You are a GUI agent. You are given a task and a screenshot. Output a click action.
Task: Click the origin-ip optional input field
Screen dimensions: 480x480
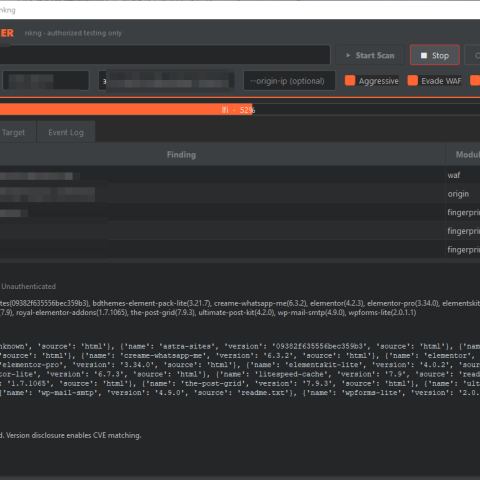pyautogui.click(x=289, y=81)
